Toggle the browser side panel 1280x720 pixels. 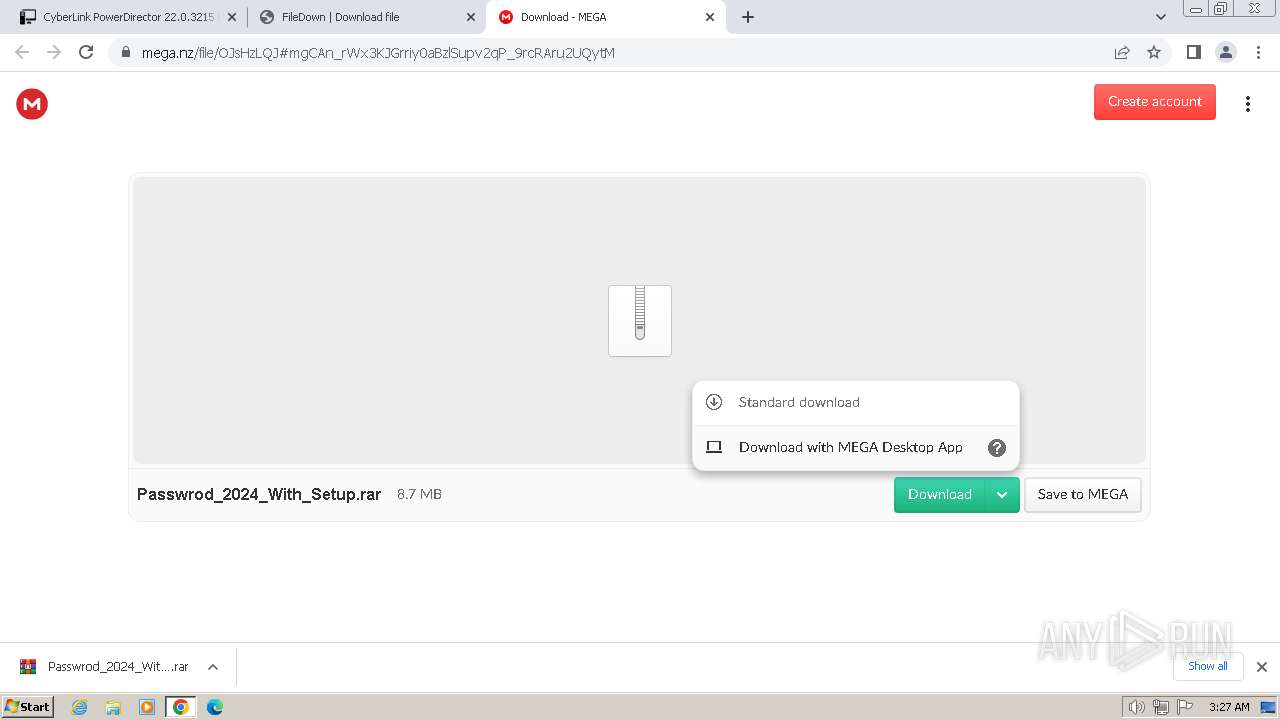(x=1193, y=52)
